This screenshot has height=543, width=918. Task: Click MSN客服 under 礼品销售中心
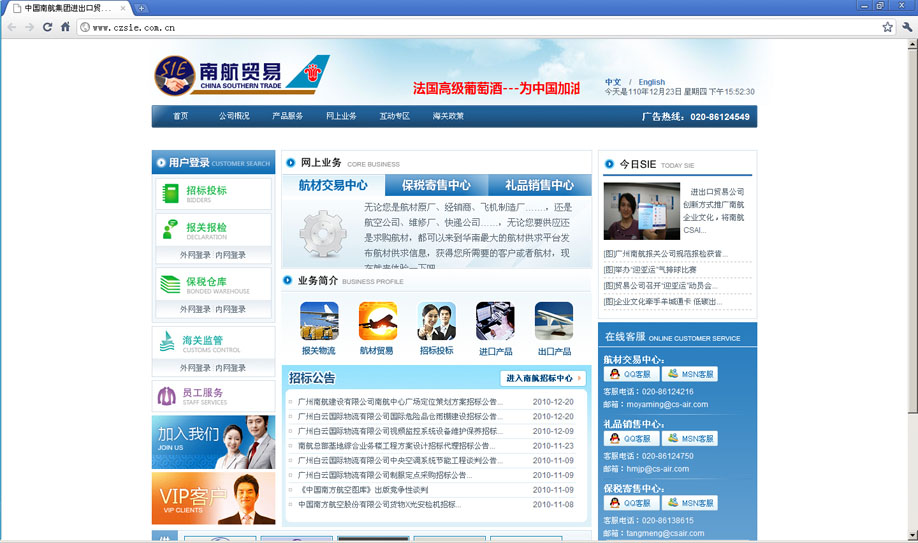690,438
